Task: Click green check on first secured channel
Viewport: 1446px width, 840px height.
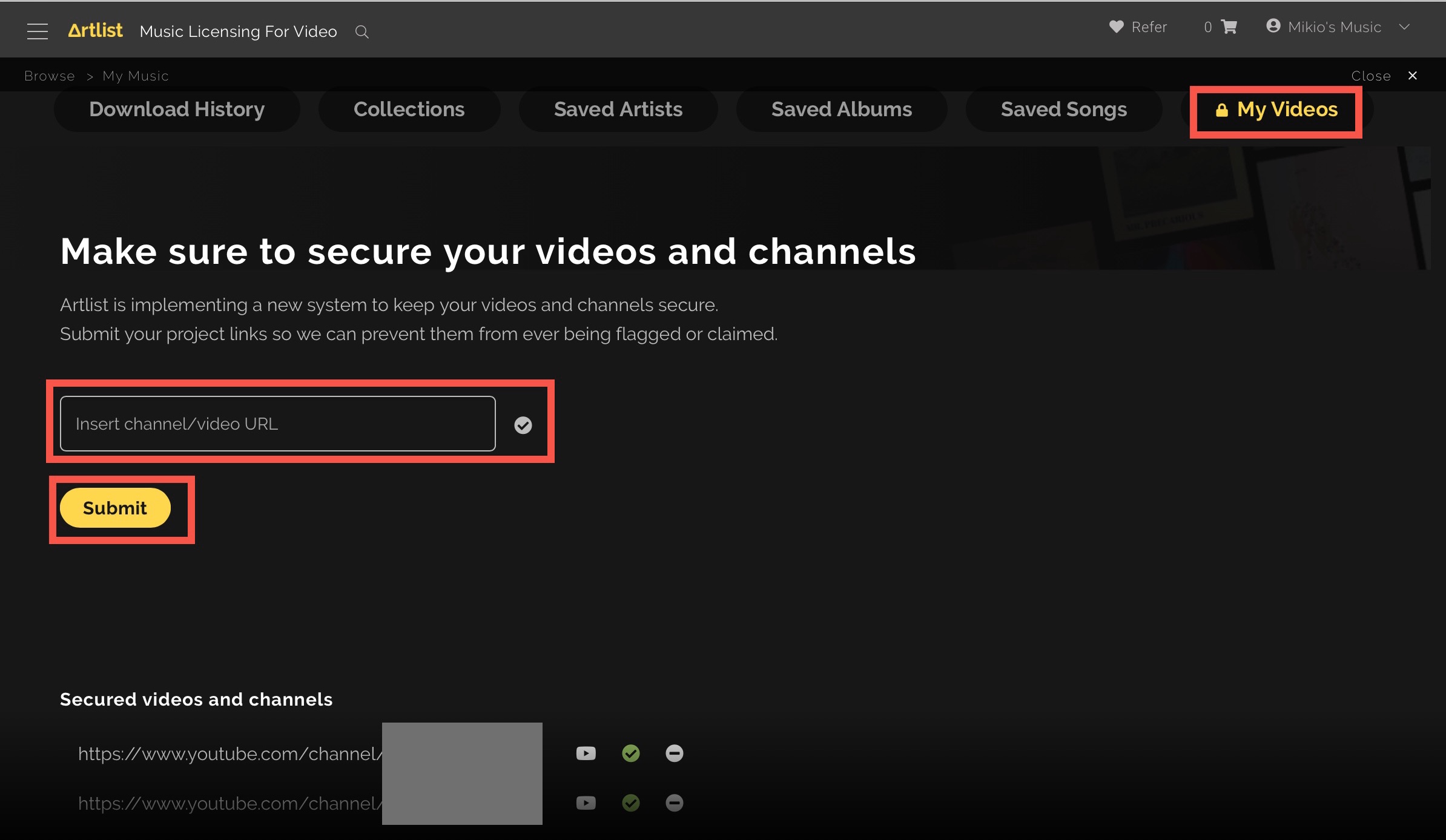Action: 631,753
